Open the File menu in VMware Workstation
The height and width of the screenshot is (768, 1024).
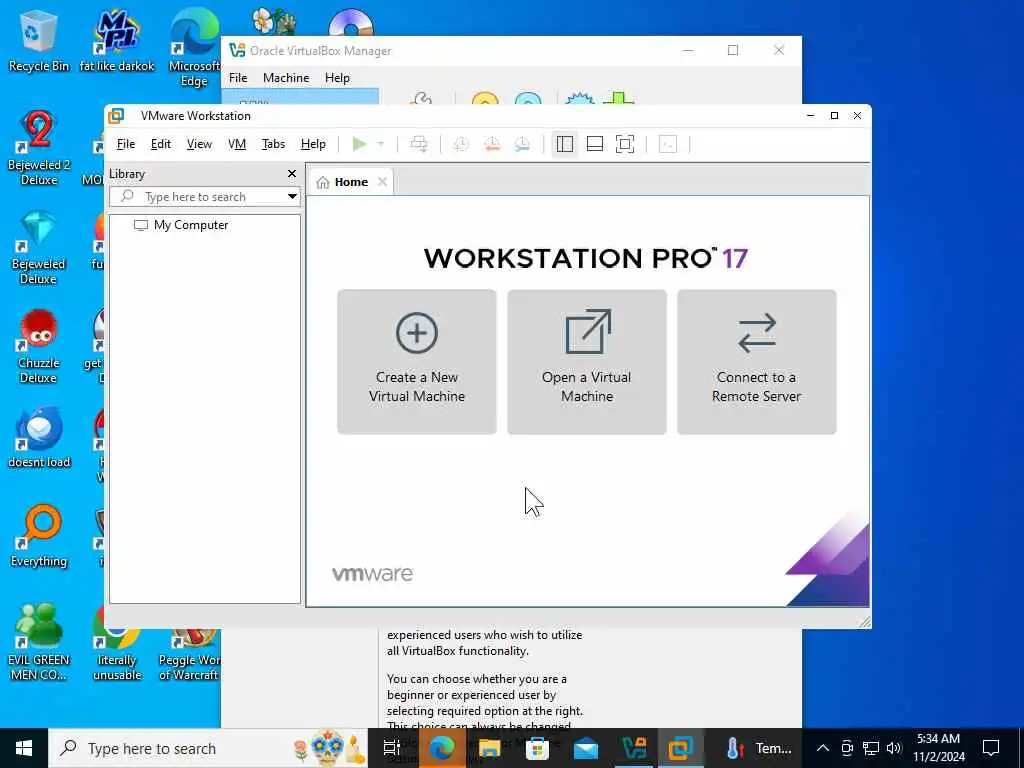point(125,144)
